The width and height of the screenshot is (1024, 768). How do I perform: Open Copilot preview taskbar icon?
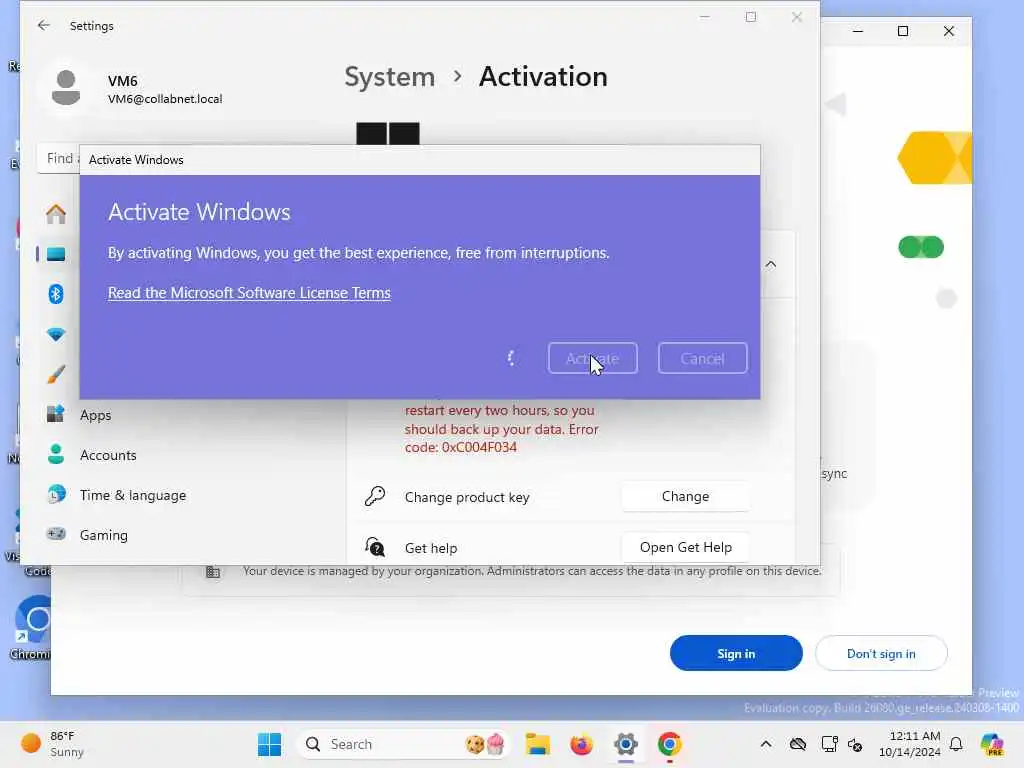992,744
